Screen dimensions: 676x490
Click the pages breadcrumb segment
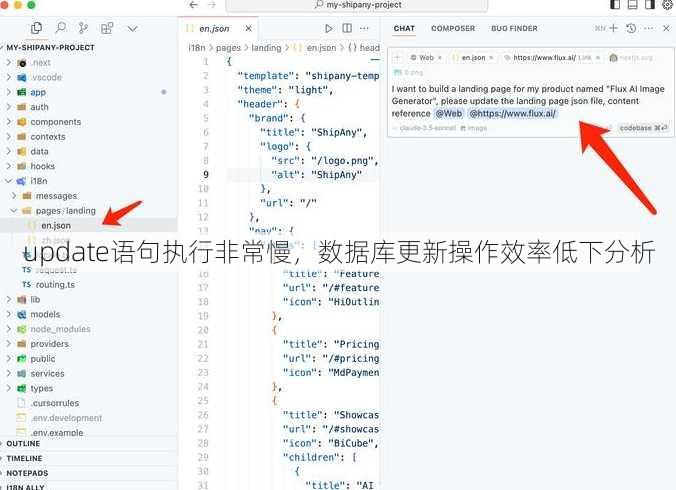[228, 47]
